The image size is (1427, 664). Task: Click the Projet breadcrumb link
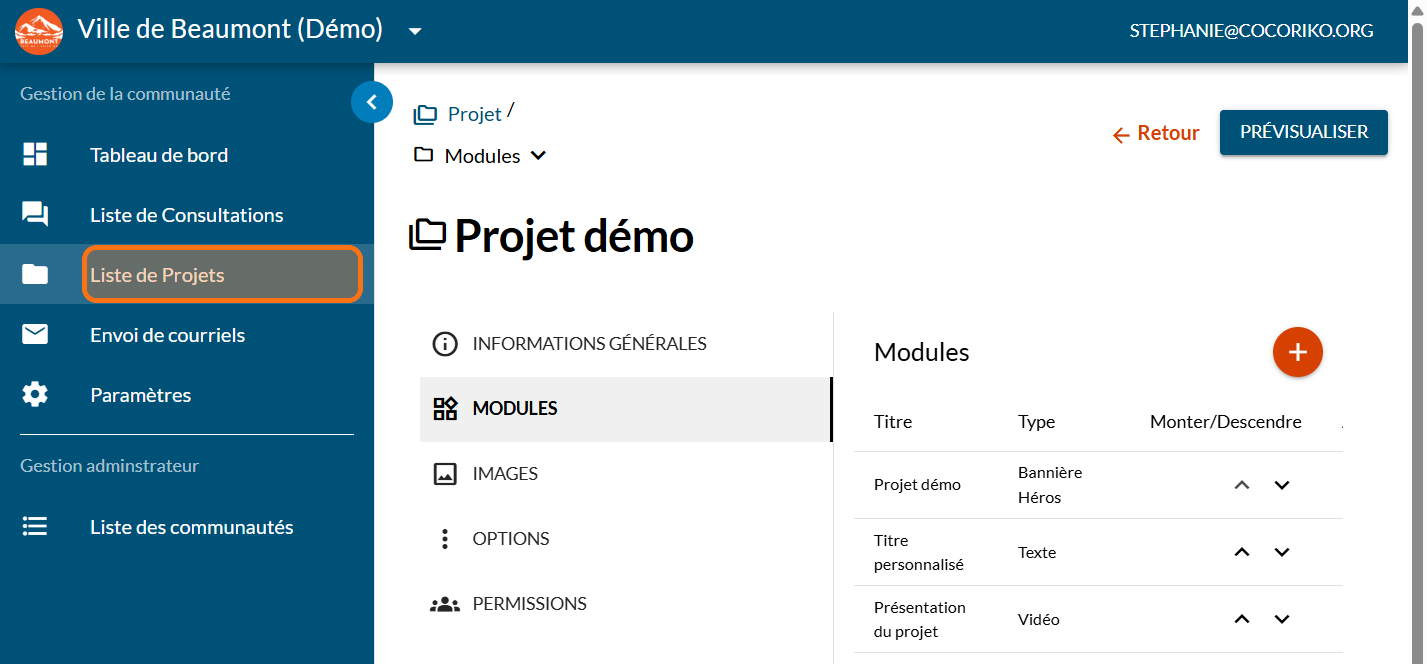pos(474,114)
